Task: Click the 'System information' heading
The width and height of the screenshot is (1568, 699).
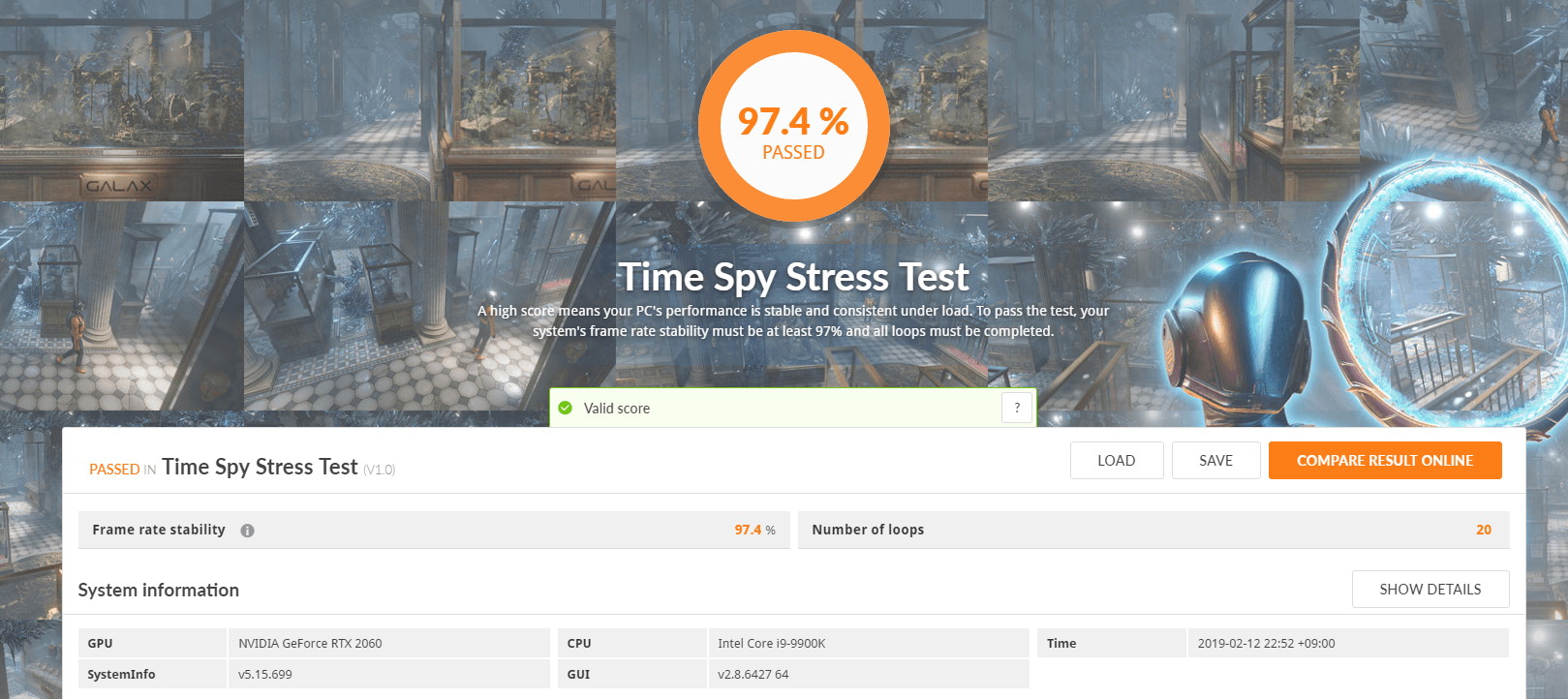Action: click(x=159, y=590)
